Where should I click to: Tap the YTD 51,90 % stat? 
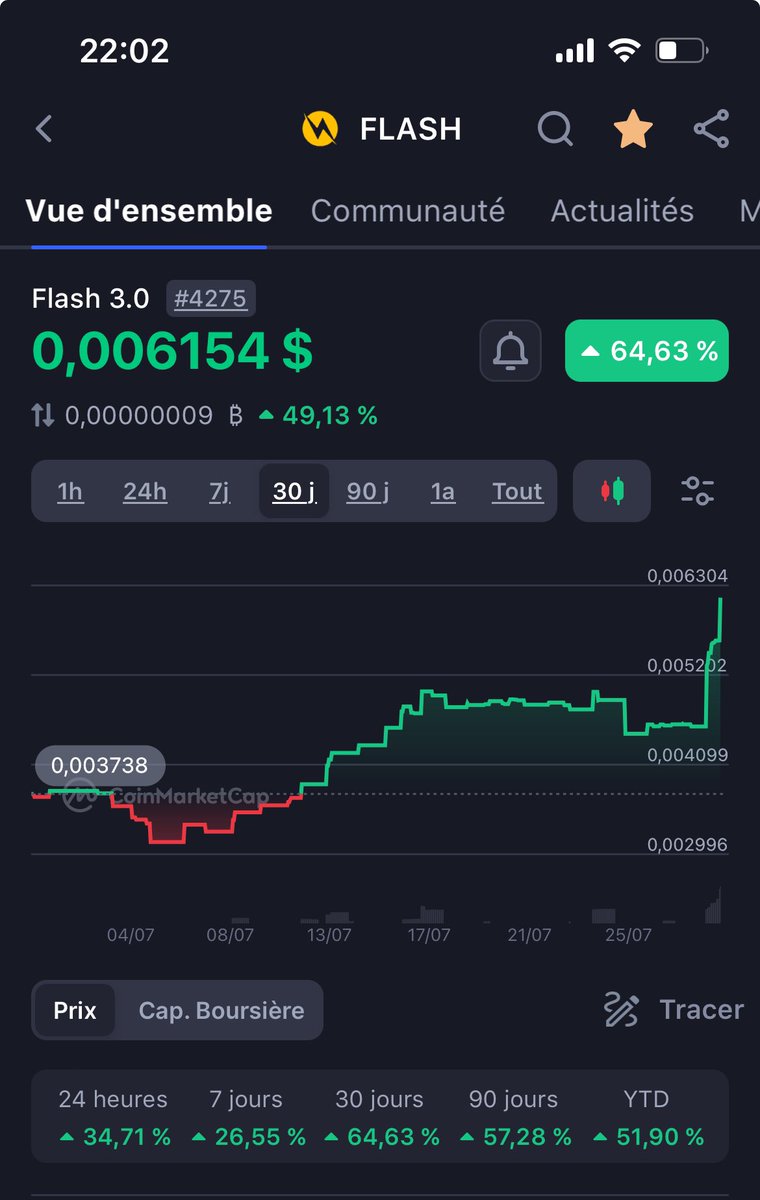pos(647,1118)
